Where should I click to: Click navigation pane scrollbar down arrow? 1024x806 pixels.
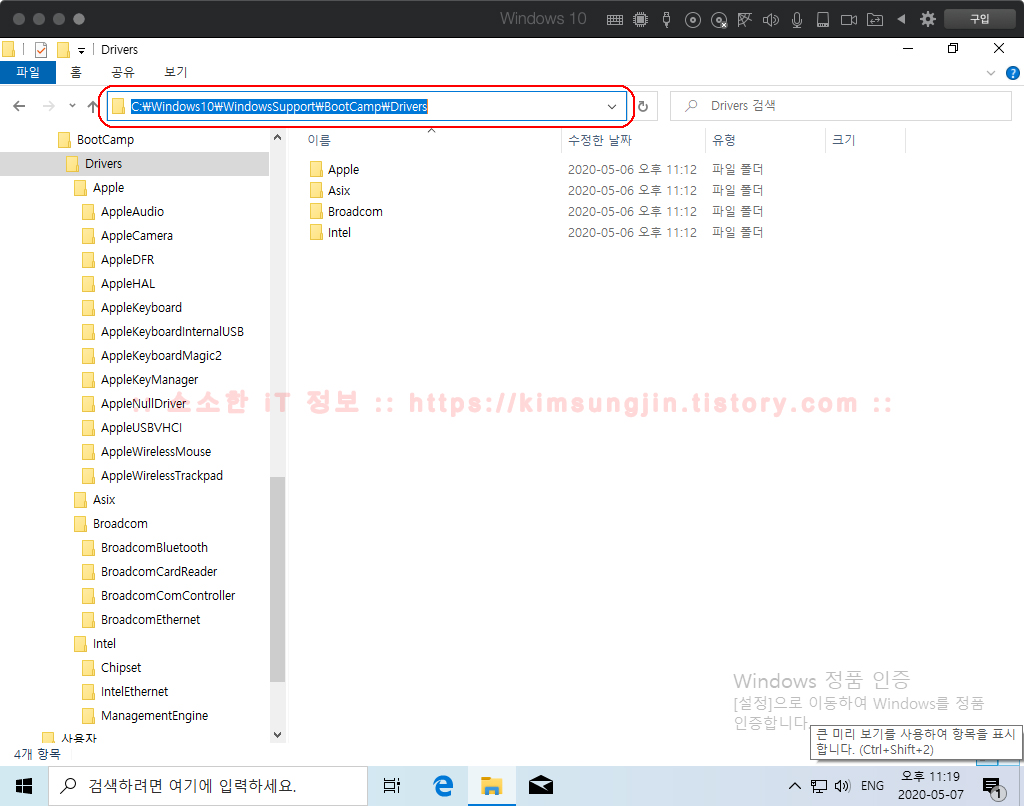(x=278, y=735)
